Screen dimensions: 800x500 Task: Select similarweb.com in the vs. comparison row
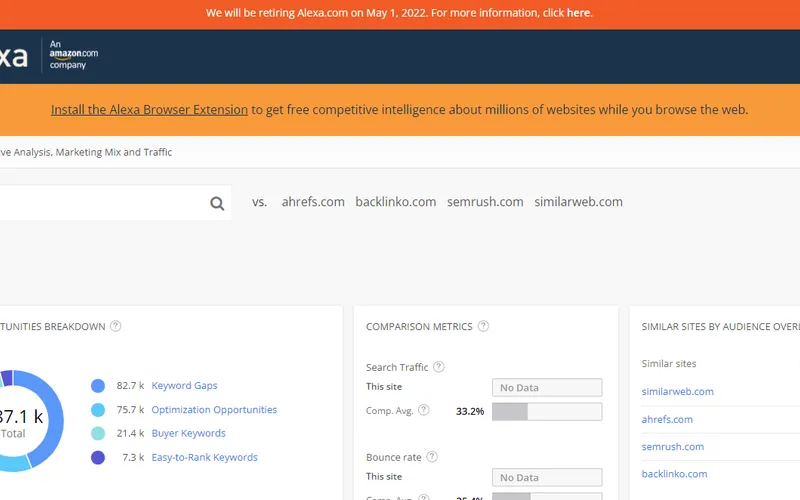(x=579, y=202)
